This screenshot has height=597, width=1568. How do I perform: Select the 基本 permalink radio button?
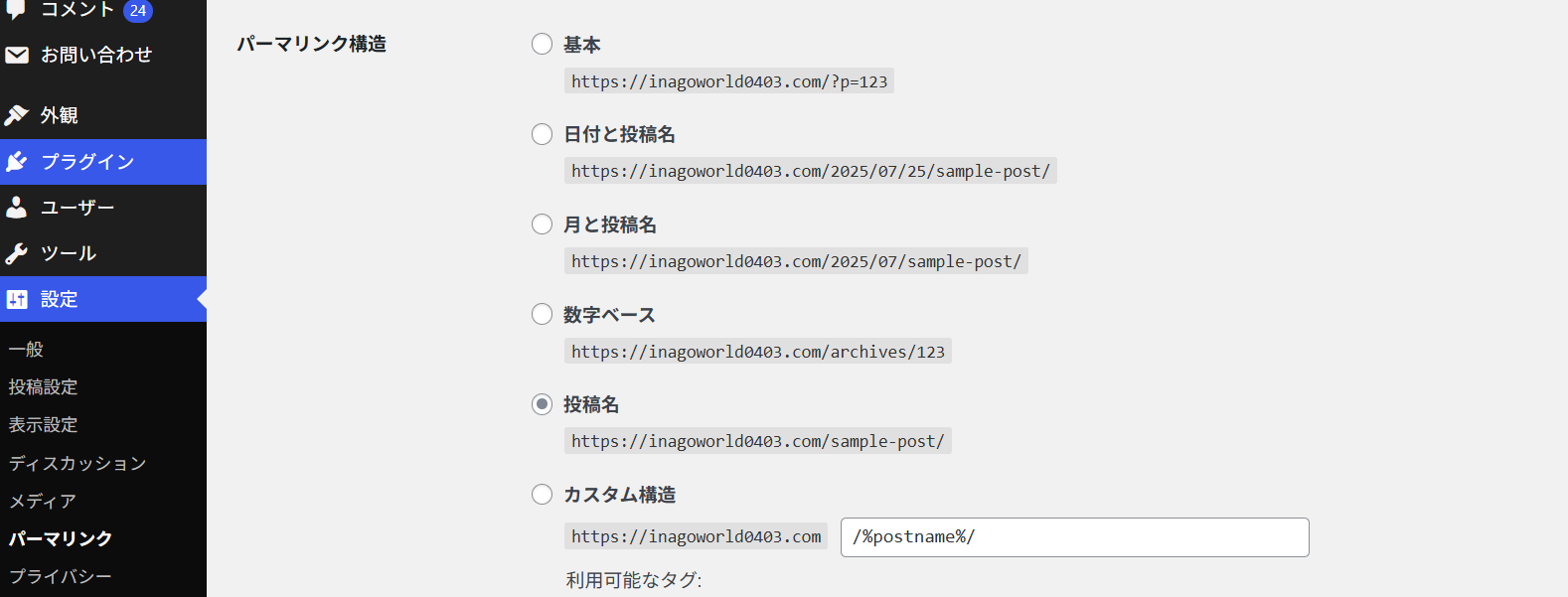click(x=542, y=44)
